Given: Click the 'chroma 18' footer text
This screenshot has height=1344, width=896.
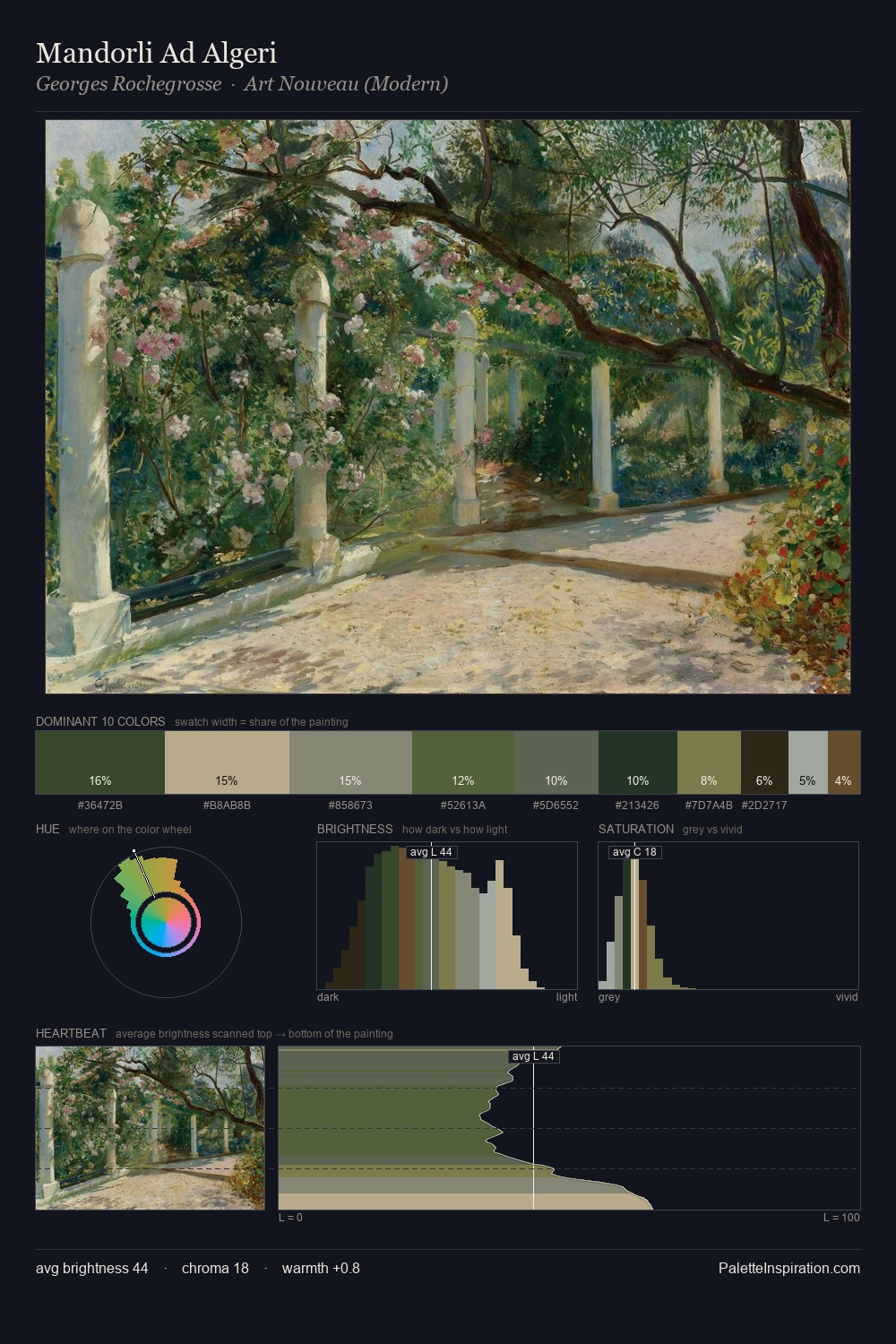Looking at the screenshot, I should click(x=215, y=1268).
